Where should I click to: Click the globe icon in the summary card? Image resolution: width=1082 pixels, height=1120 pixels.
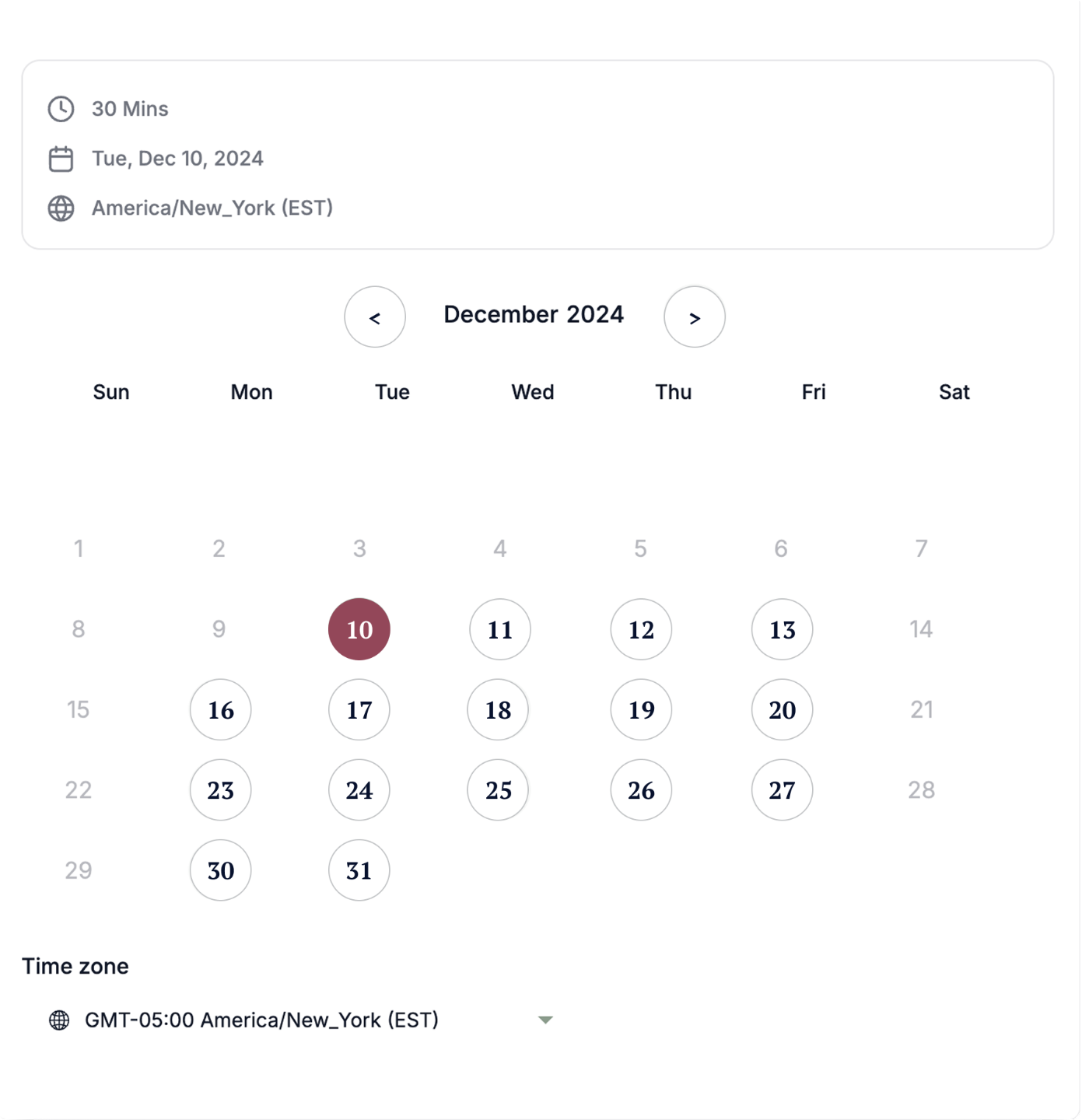tap(61, 208)
